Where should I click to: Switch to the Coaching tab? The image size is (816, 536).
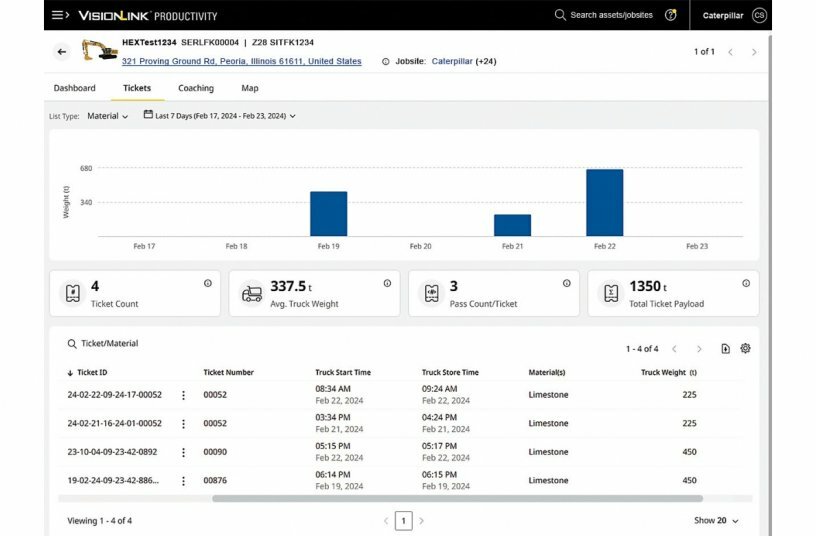(x=196, y=88)
